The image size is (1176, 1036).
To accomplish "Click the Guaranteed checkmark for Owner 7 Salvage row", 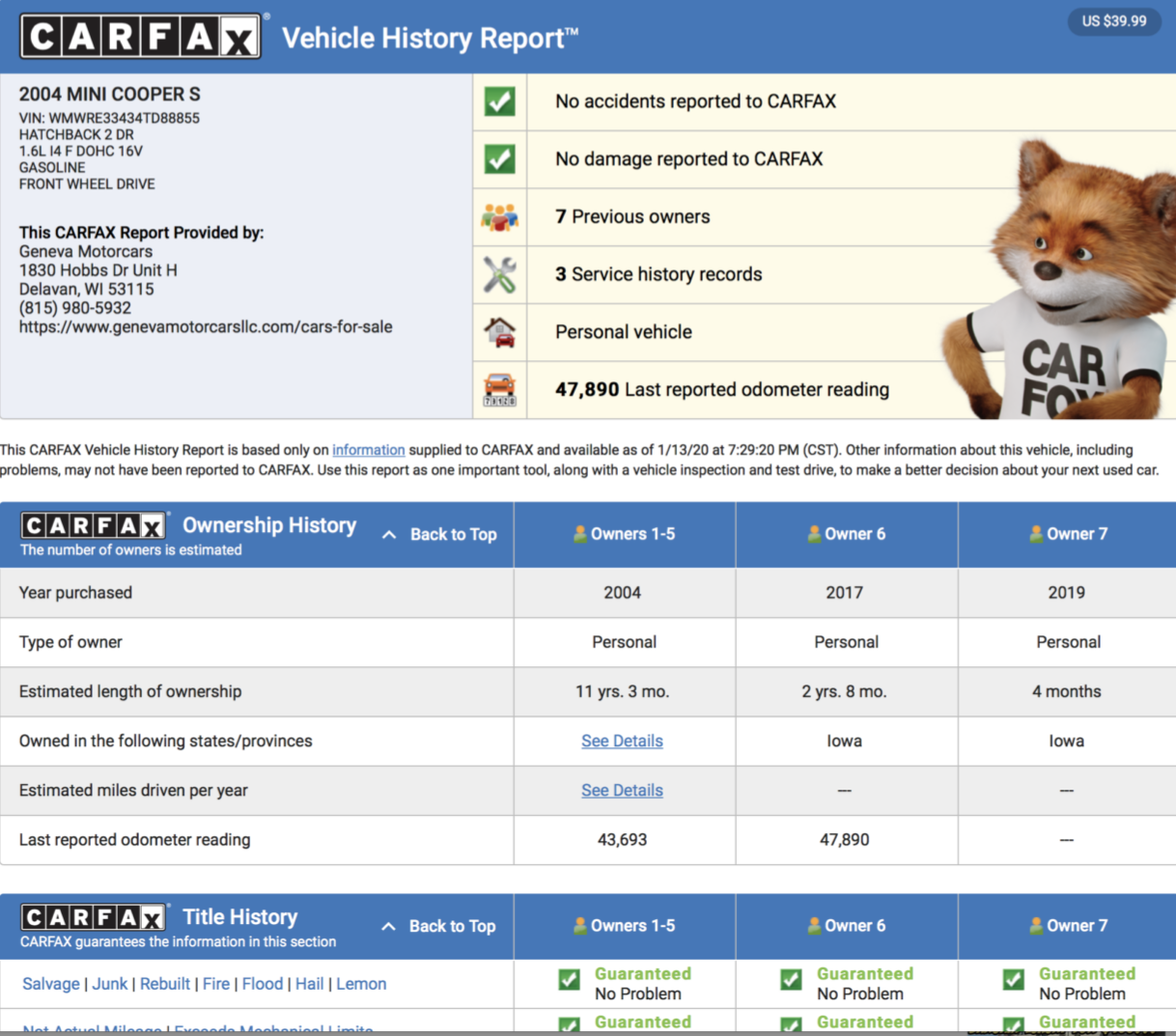I will point(1014,980).
